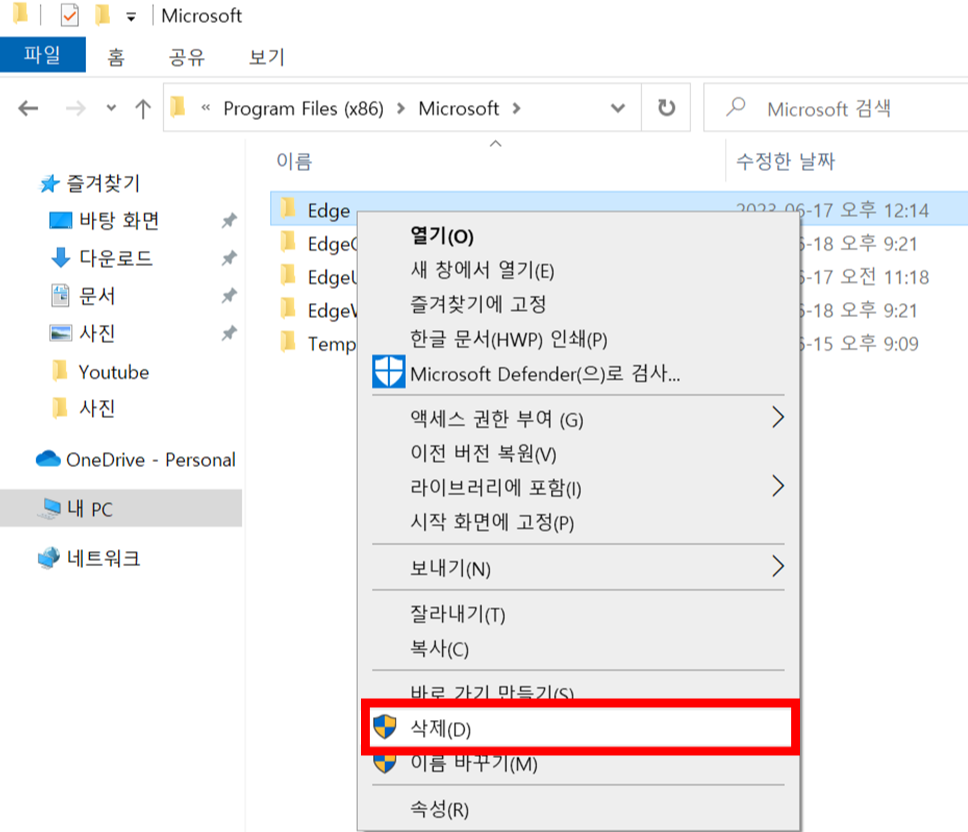Click the Microsoft Defender scan shield icon
This screenshot has width=968, height=832.
(x=389, y=373)
